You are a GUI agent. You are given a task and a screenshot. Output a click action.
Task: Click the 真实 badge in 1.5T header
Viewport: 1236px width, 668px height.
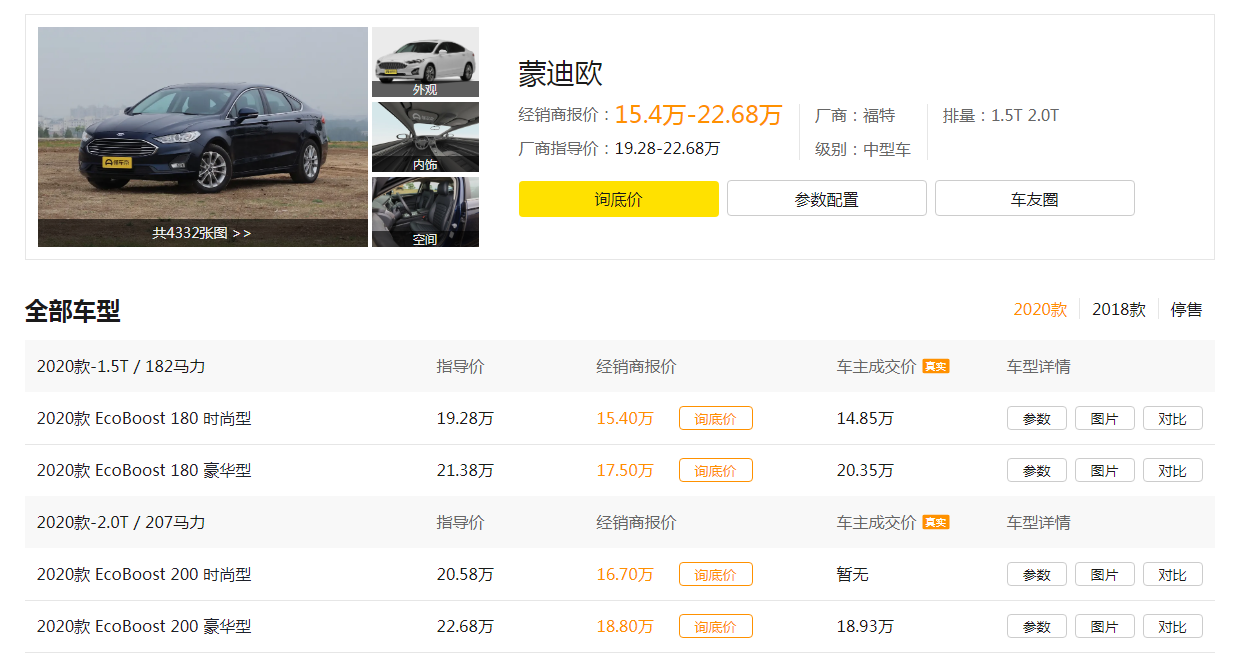pos(936,366)
